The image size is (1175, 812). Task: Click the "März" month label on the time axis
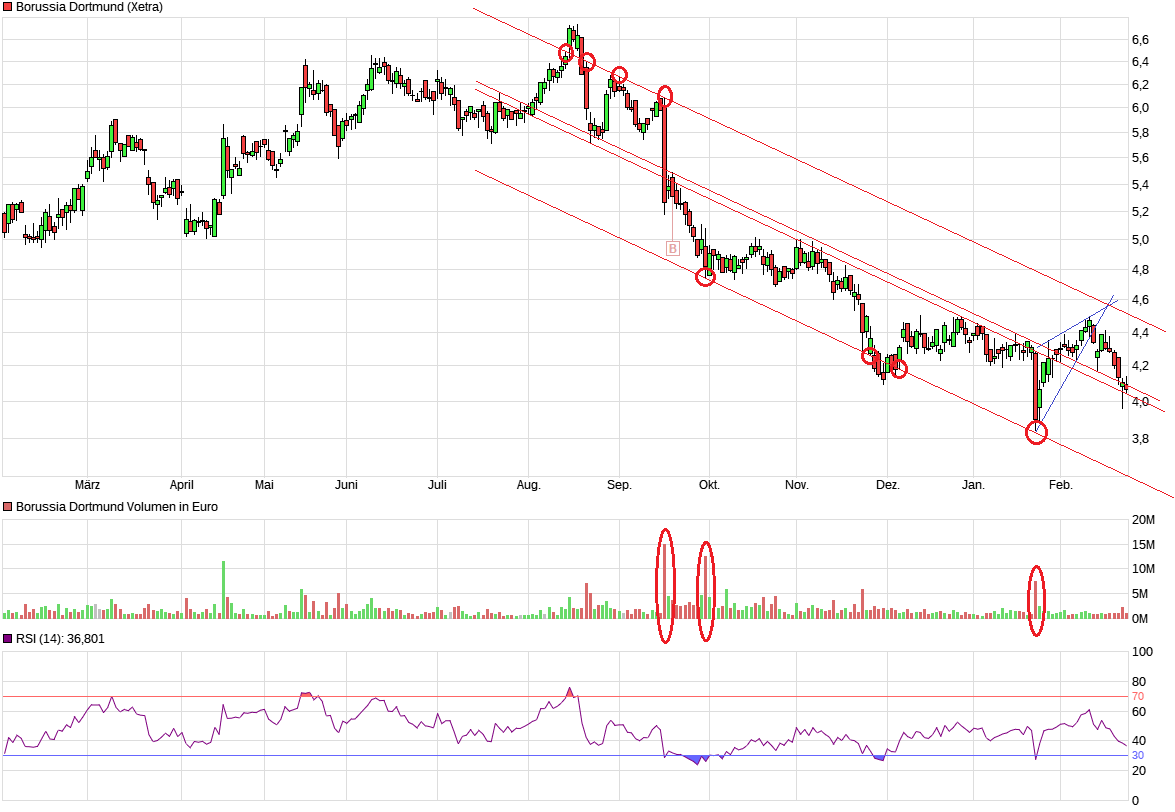coord(88,485)
